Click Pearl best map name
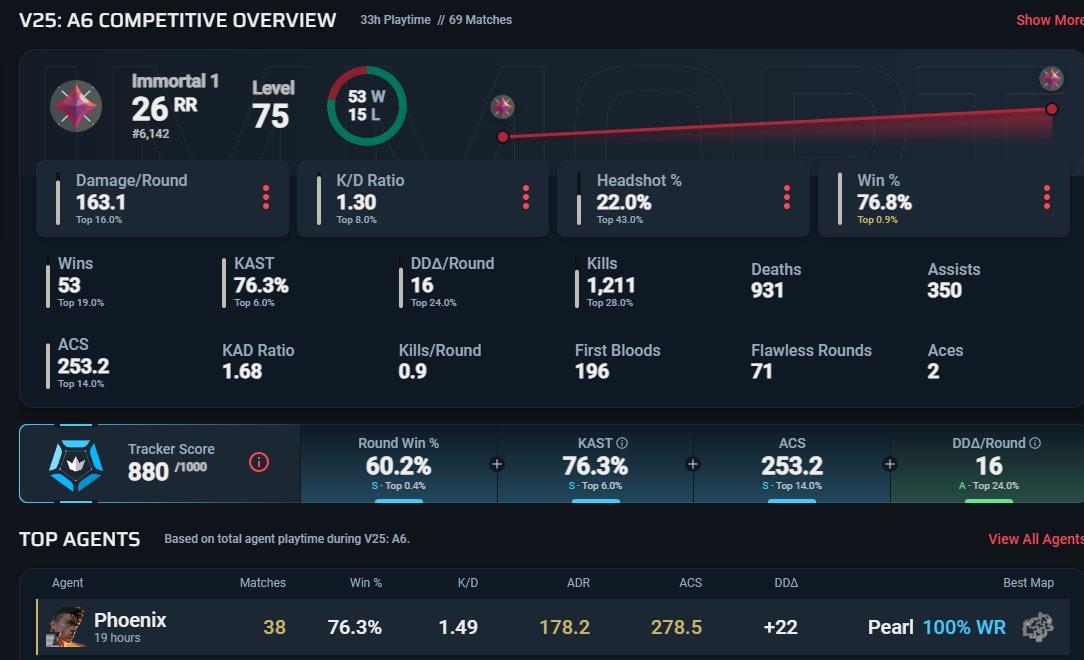 click(x=890, y=627)
